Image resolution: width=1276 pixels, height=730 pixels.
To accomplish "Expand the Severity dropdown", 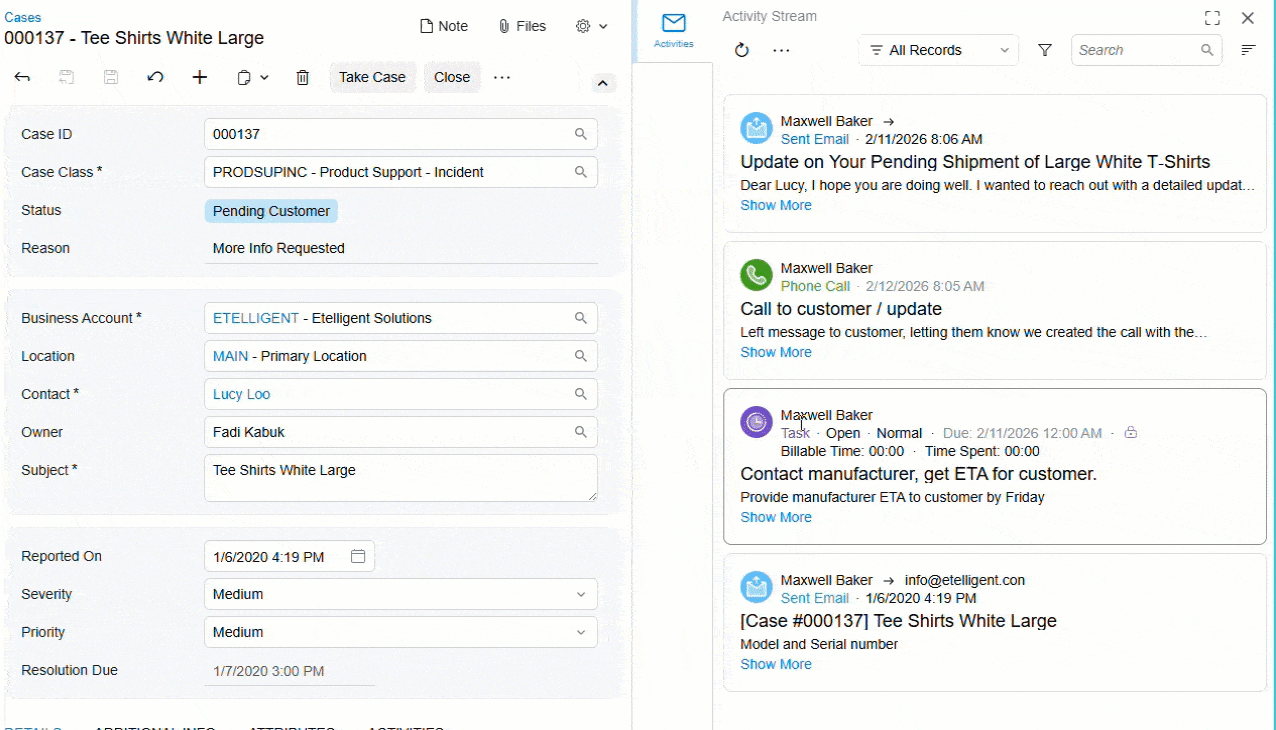I will tap(580, 594).
